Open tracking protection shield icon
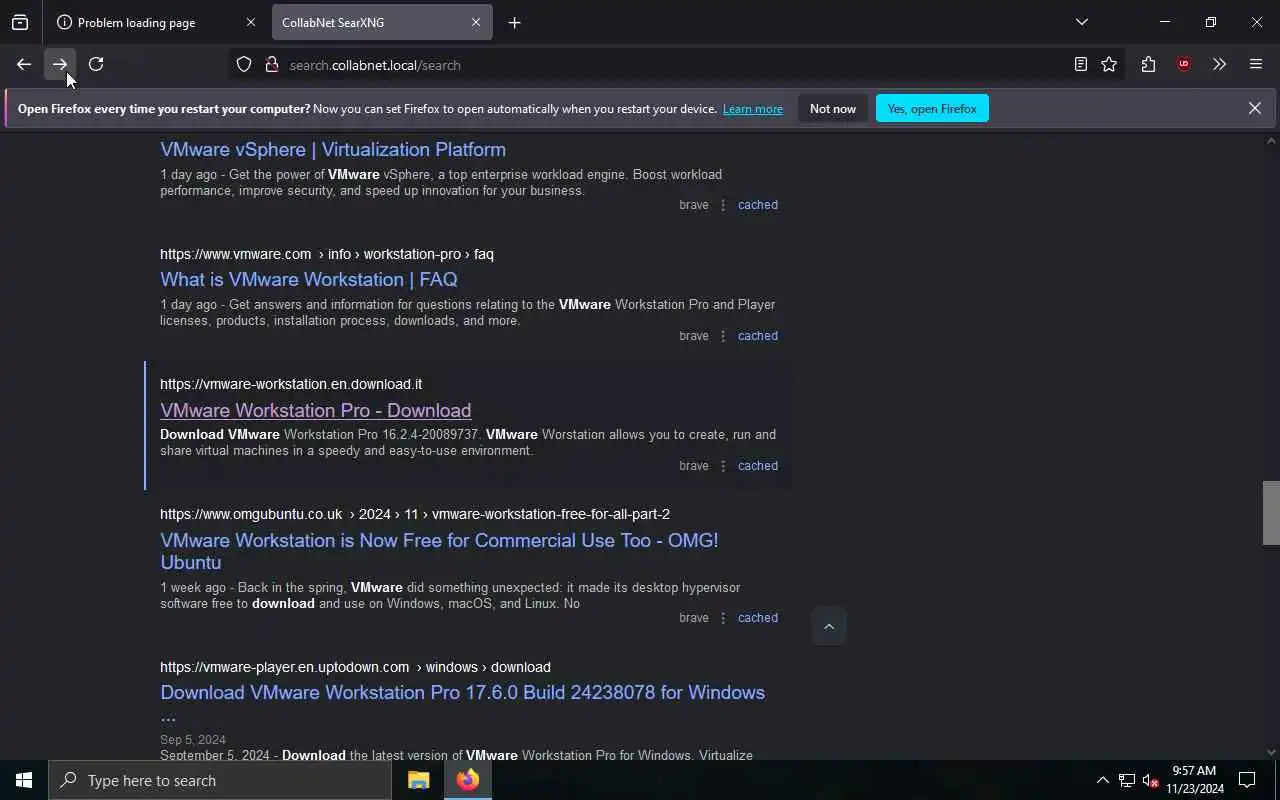This screenshot has width=1280, height=800. (x=244, y=65)
